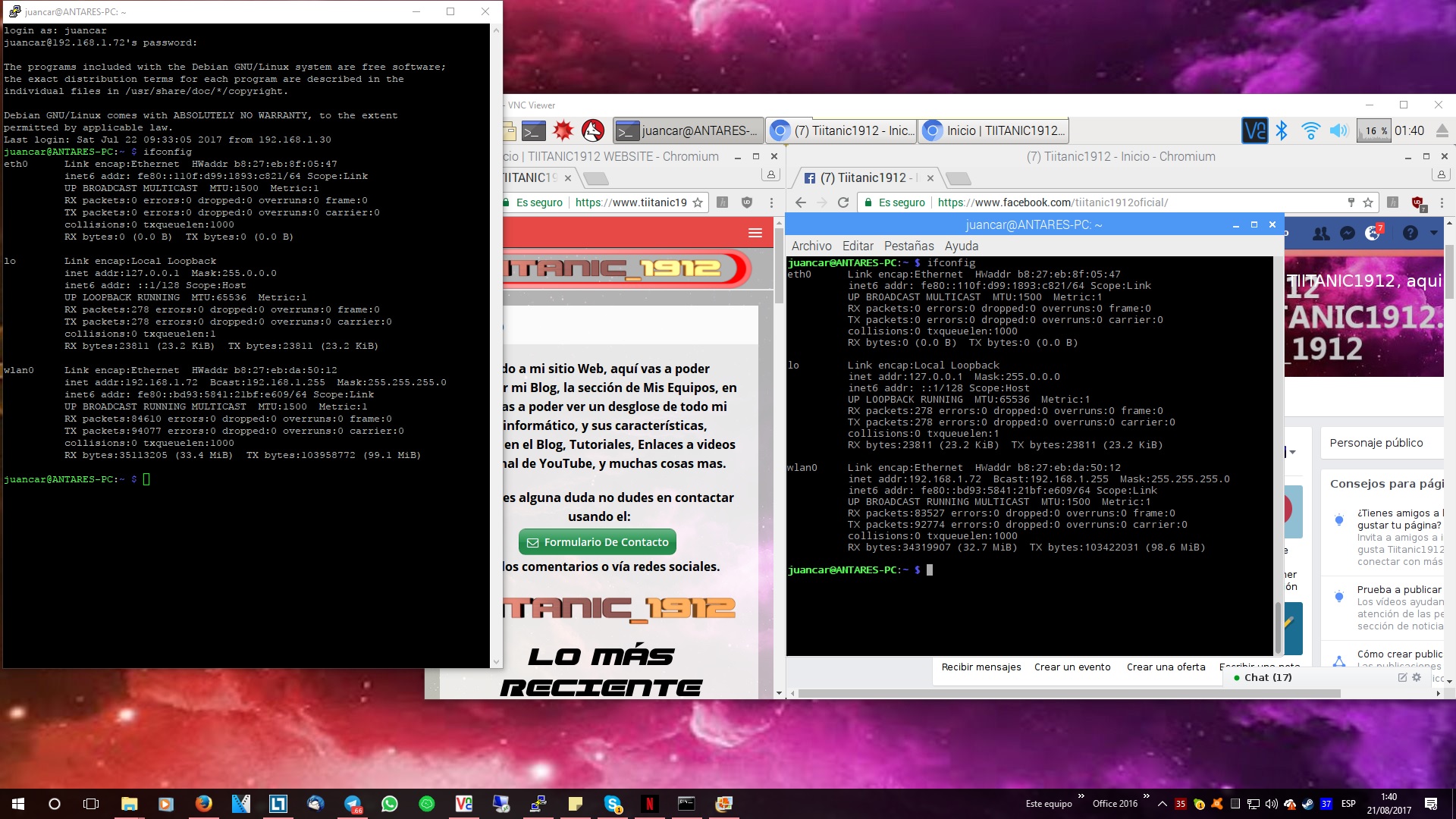Image resolution: width=1456 pixels, height=819 pixels.
Task: Open the Archivo menu in the LXTerminal window
Action: click(x=811, y=246)
